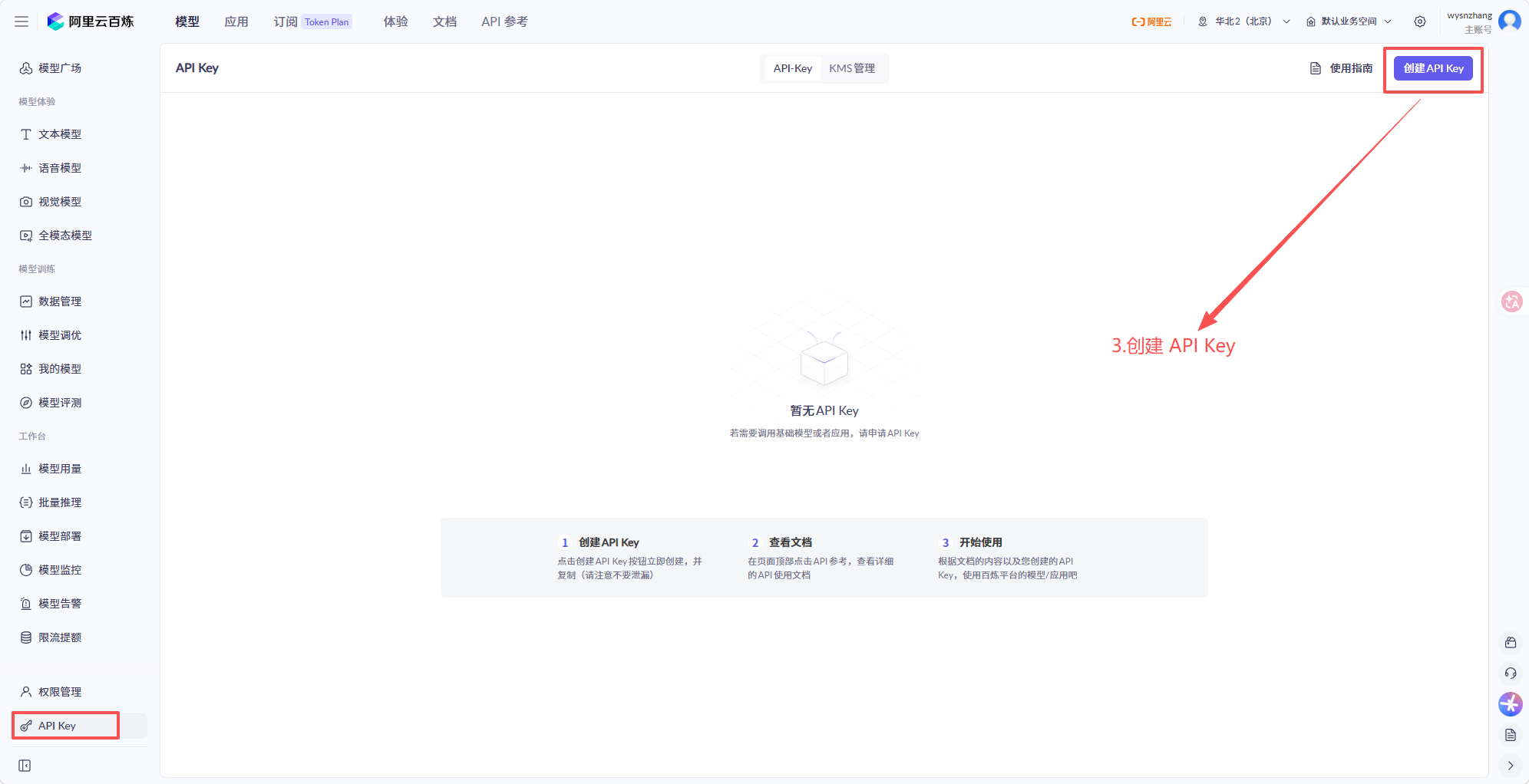Open the 模型 top navigation tab
The image size is (1529, 784).
point(187,21)
